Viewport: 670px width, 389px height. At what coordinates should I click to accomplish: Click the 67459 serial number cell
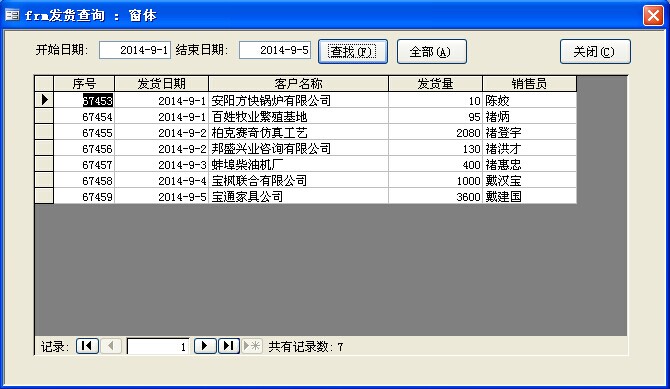coord(84,197)
